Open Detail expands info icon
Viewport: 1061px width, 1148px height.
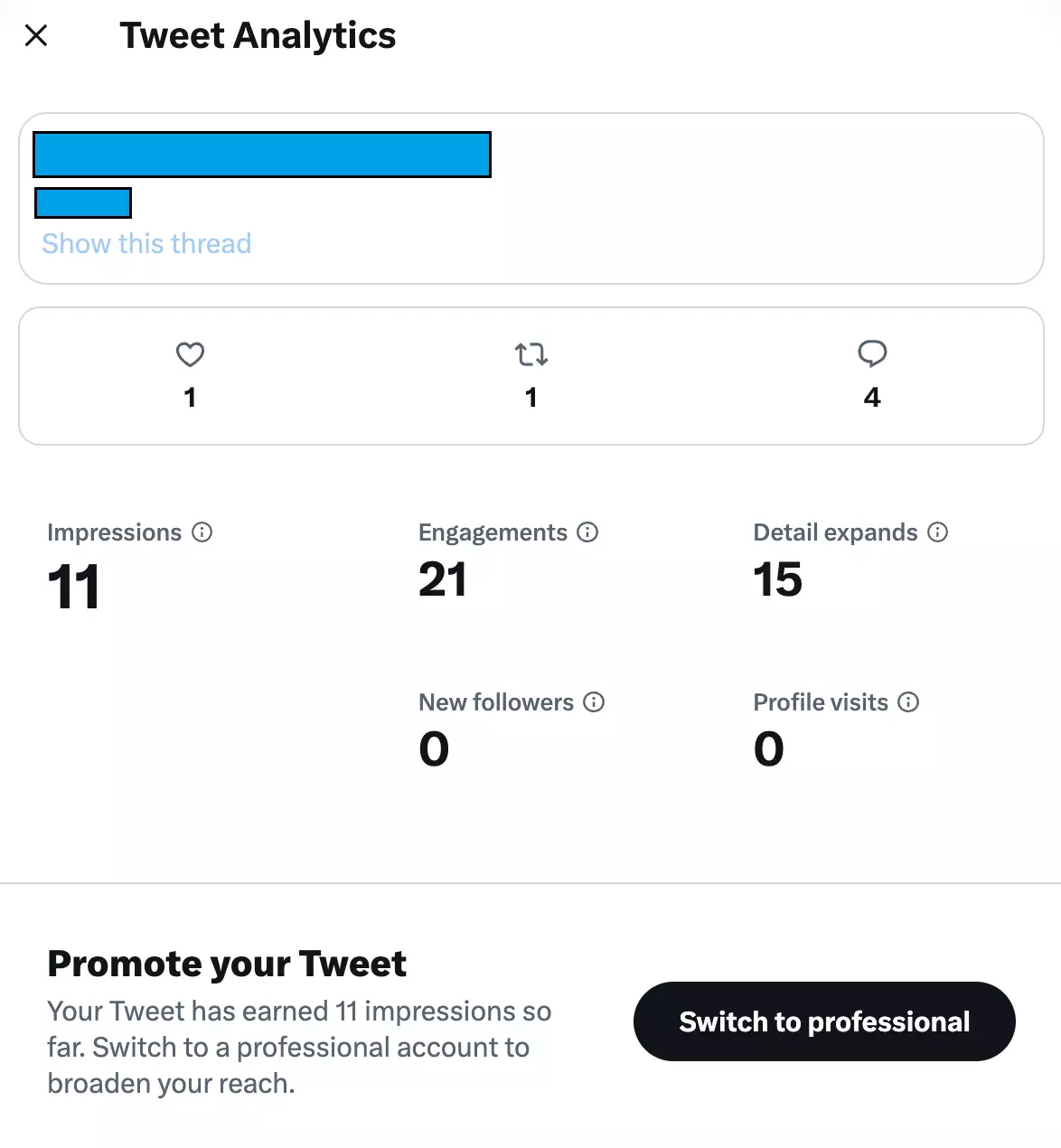938,532
